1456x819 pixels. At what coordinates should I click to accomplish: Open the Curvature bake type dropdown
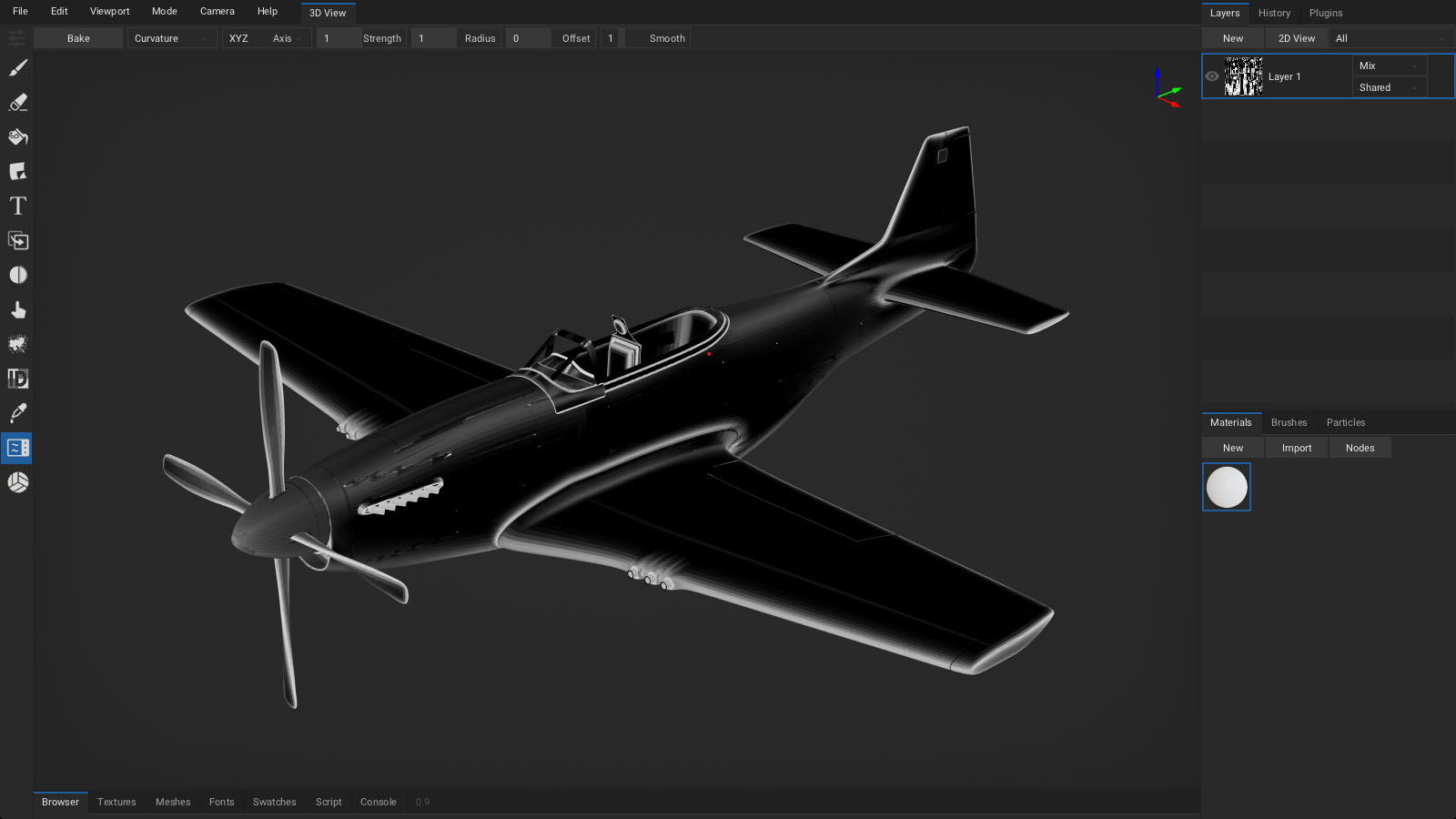[x=170, y=38]
